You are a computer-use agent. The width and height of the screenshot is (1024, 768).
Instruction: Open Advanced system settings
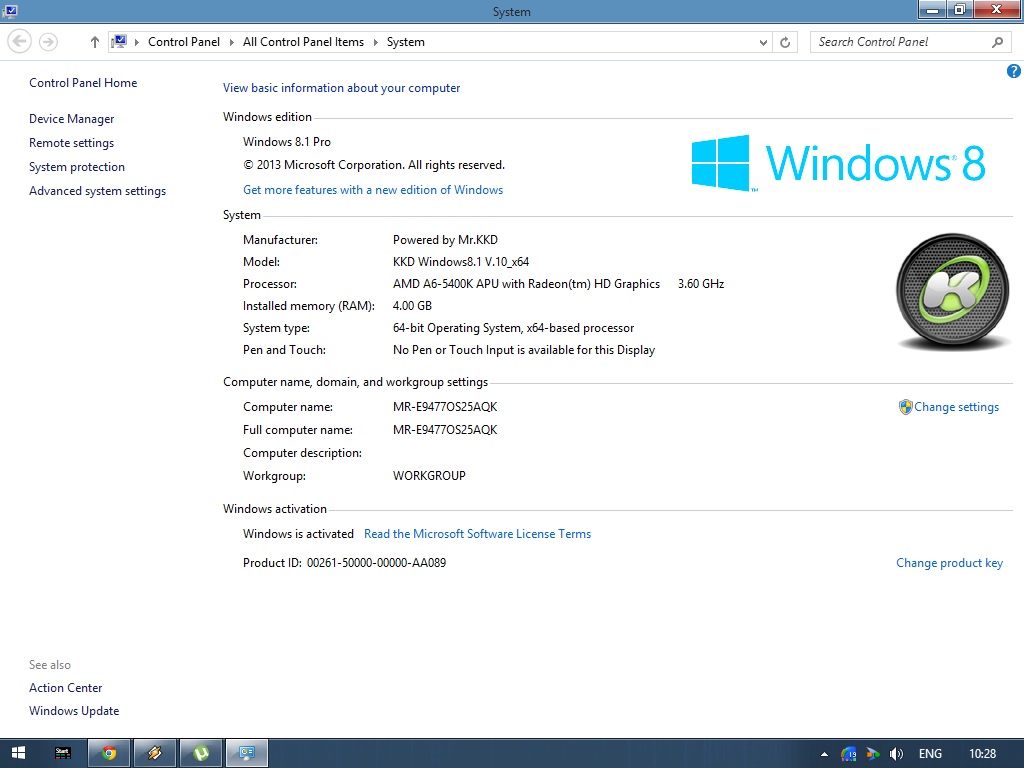point(97,191)
